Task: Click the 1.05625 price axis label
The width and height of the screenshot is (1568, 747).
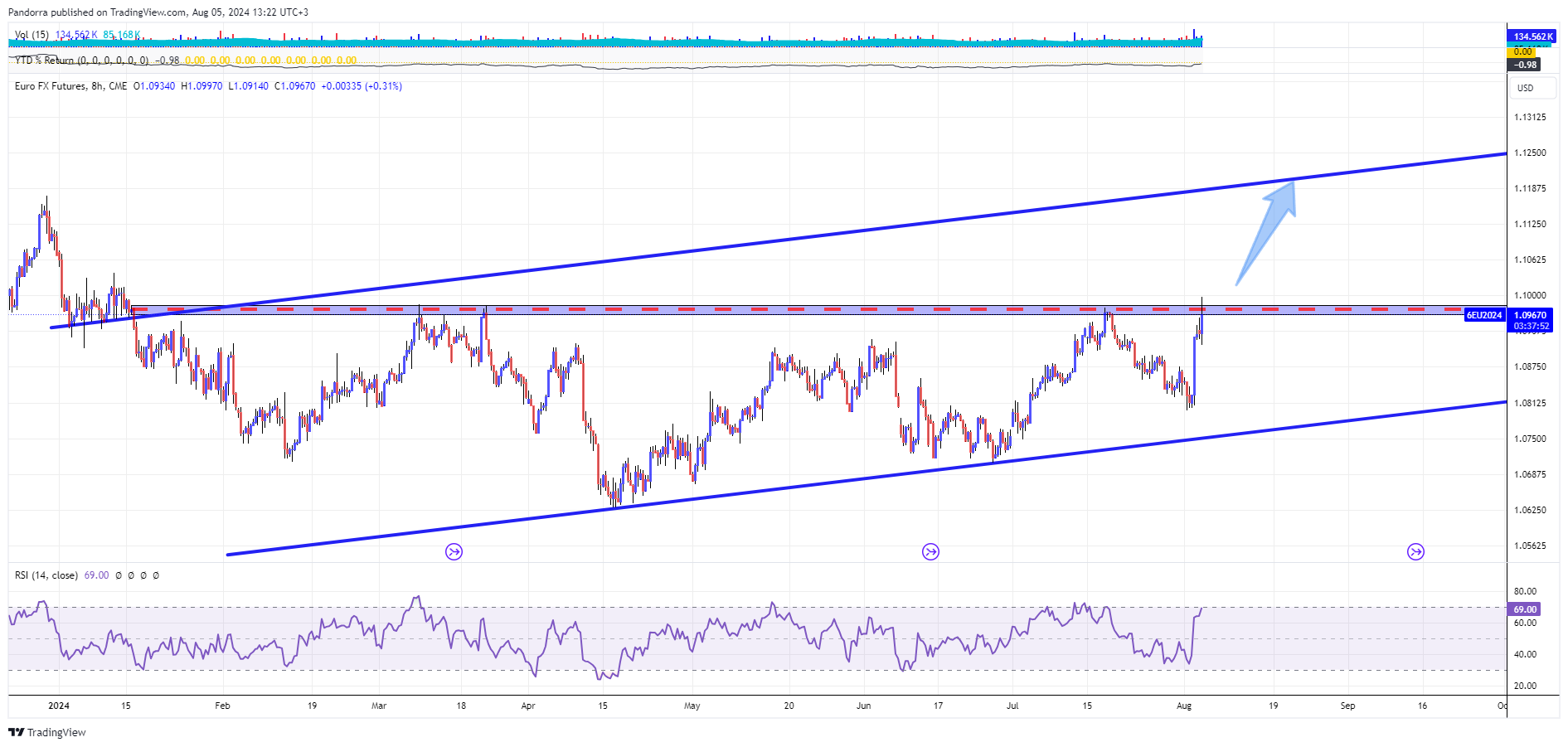Action: coord(1530,546)
